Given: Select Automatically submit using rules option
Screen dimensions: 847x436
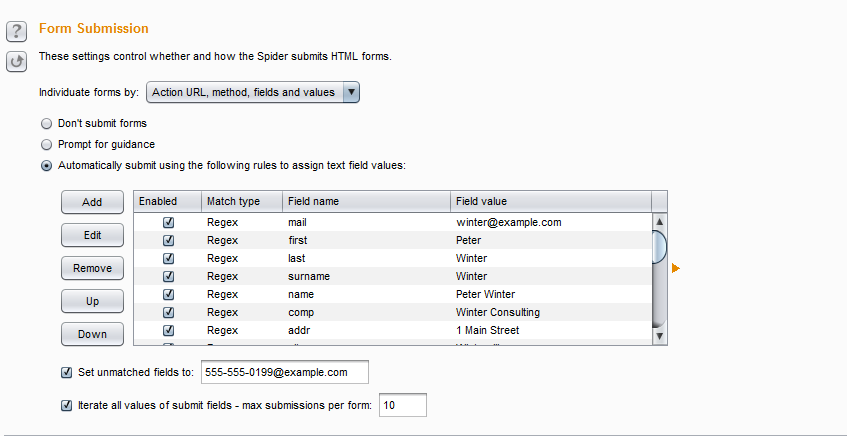Looking at the screenshot, I should 46,166.
